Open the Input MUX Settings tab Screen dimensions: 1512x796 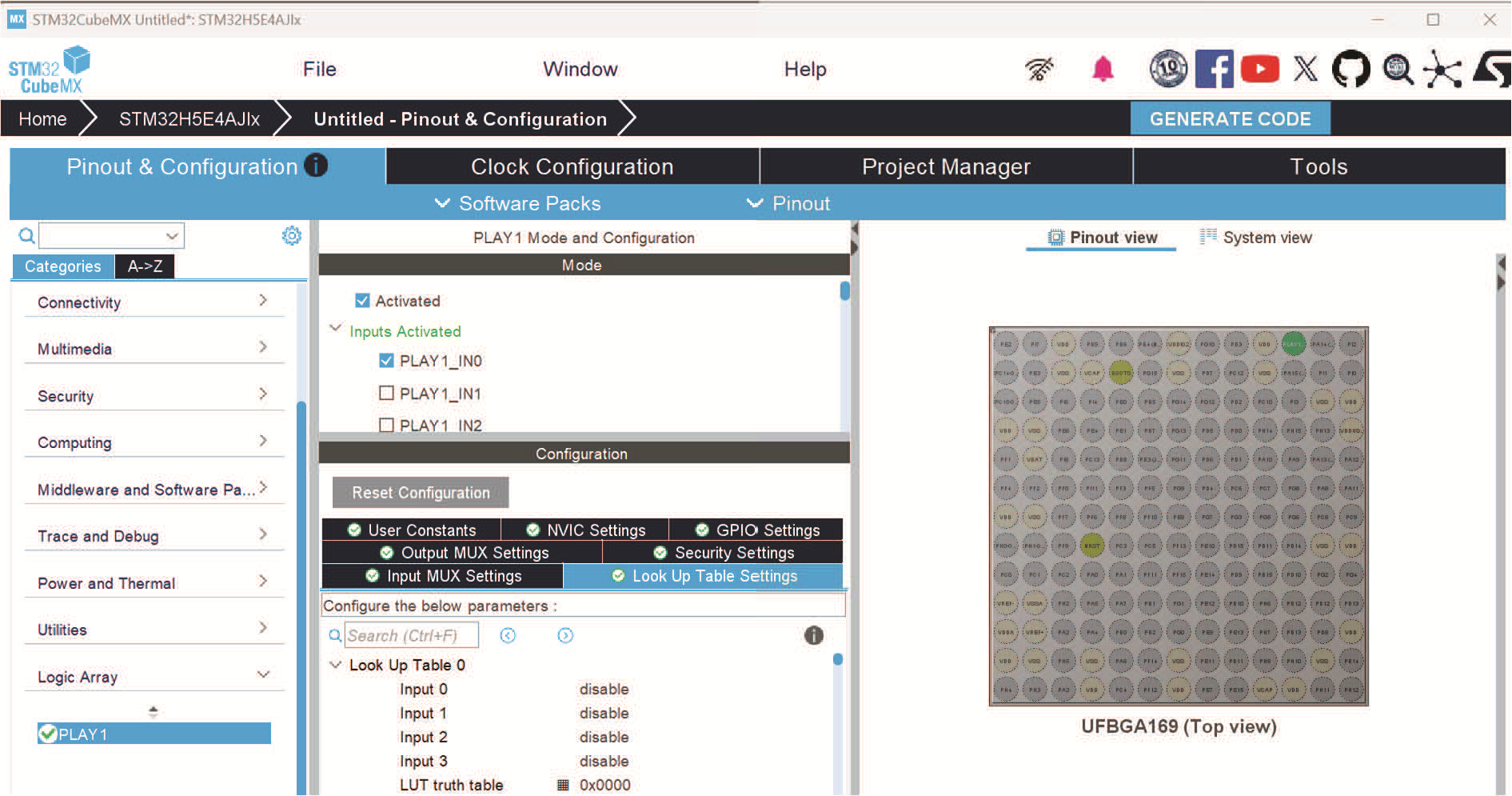[443, 576]
